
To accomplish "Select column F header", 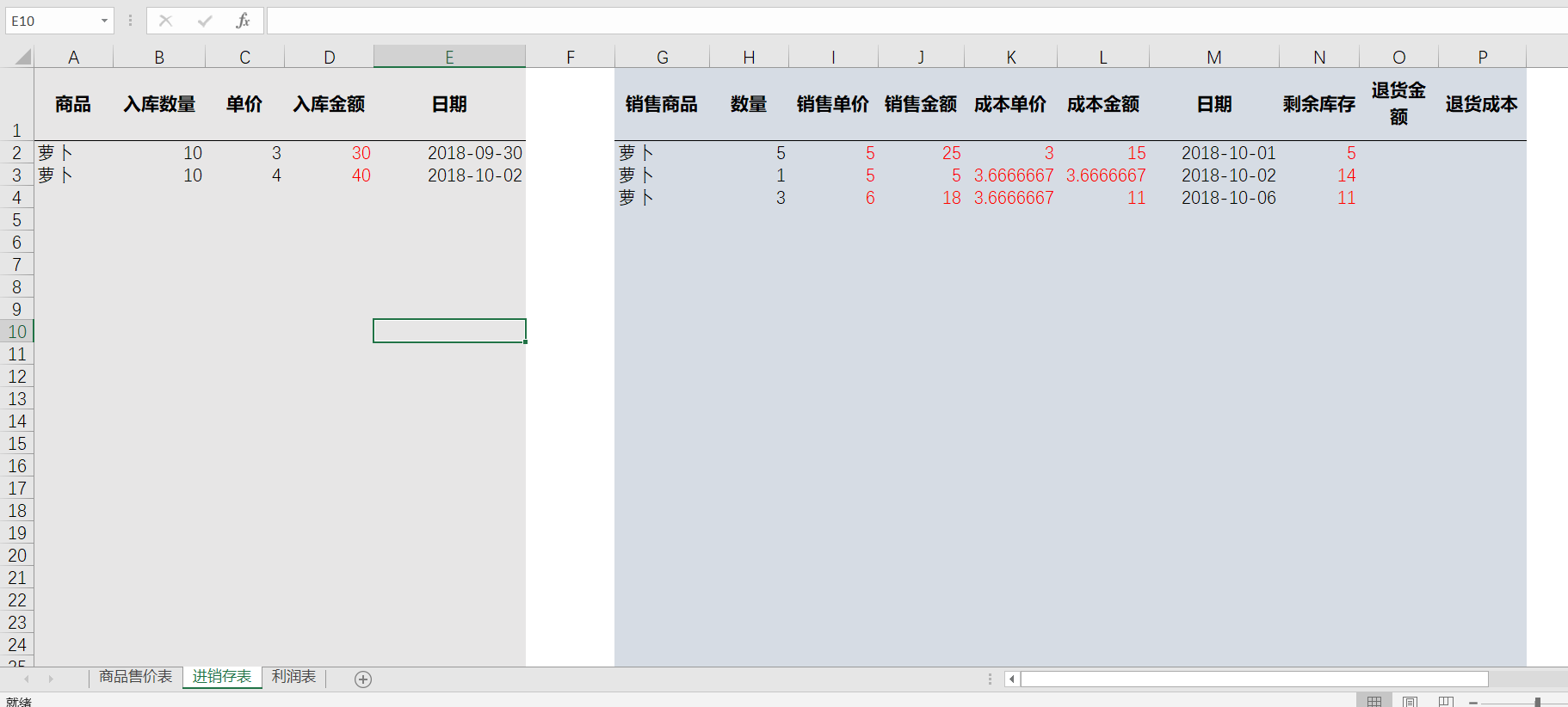I will tap(571, 57).
